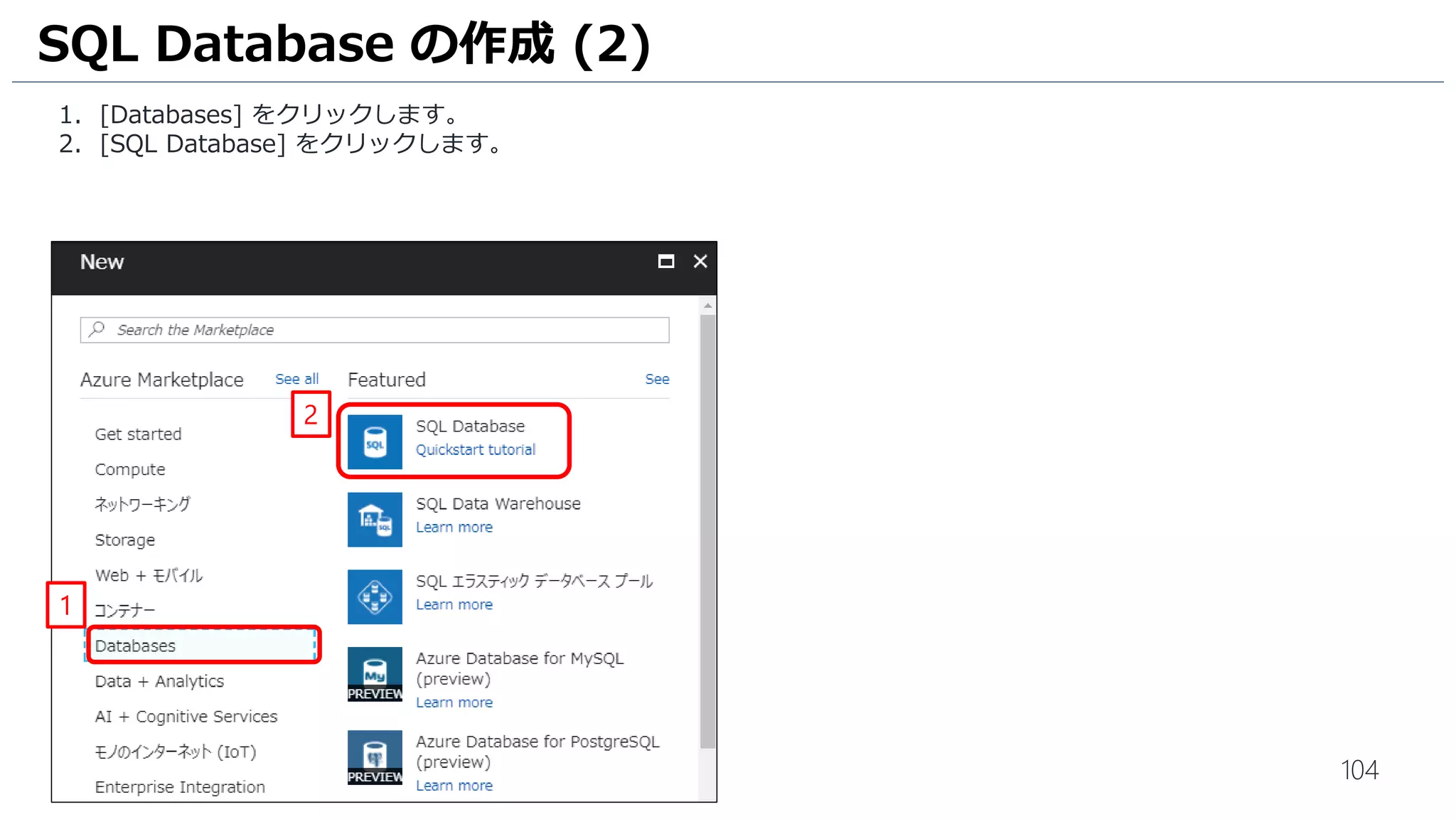Select the AI + Cognitive Services category
This screenshot has width=1456, height=819.
(x=186, y=716)
